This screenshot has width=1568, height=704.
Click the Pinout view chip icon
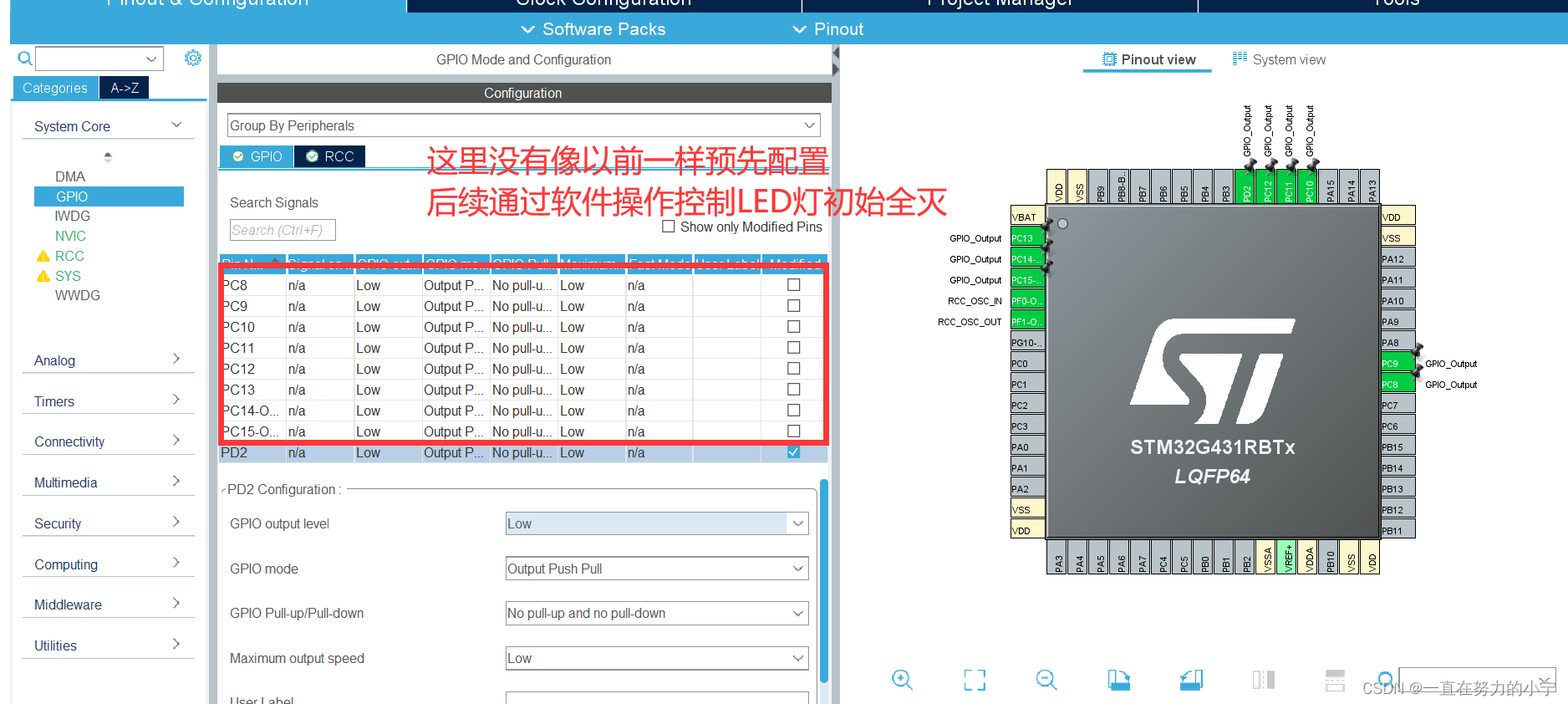(1109, 59)
